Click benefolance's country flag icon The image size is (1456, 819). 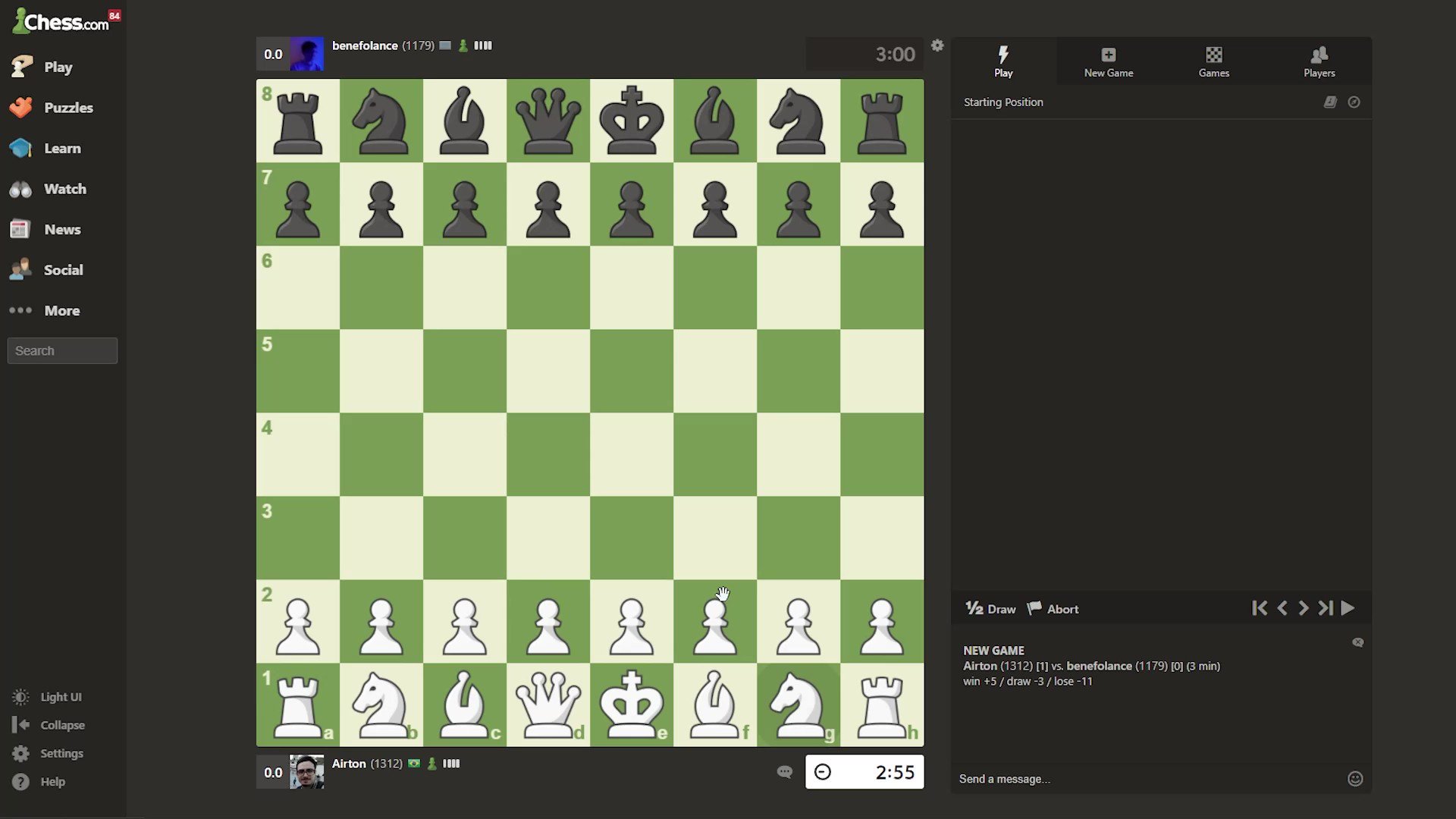445,45
